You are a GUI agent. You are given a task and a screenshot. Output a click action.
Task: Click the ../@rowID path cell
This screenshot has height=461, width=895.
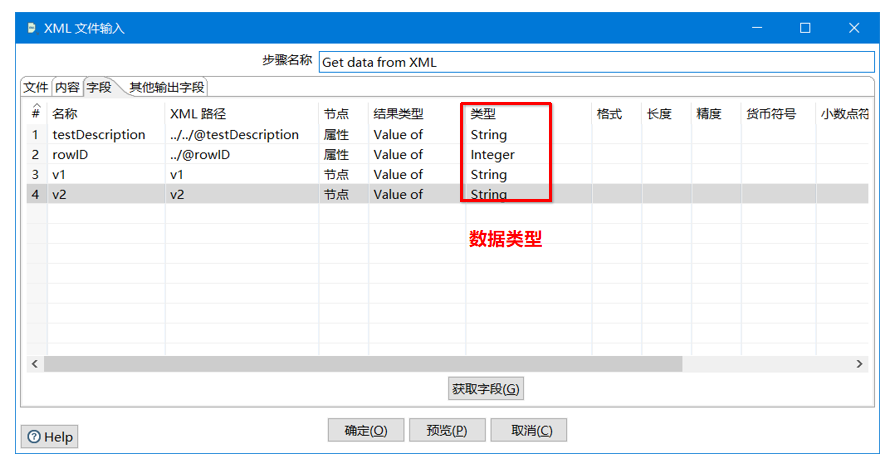[x=241, y=155]
